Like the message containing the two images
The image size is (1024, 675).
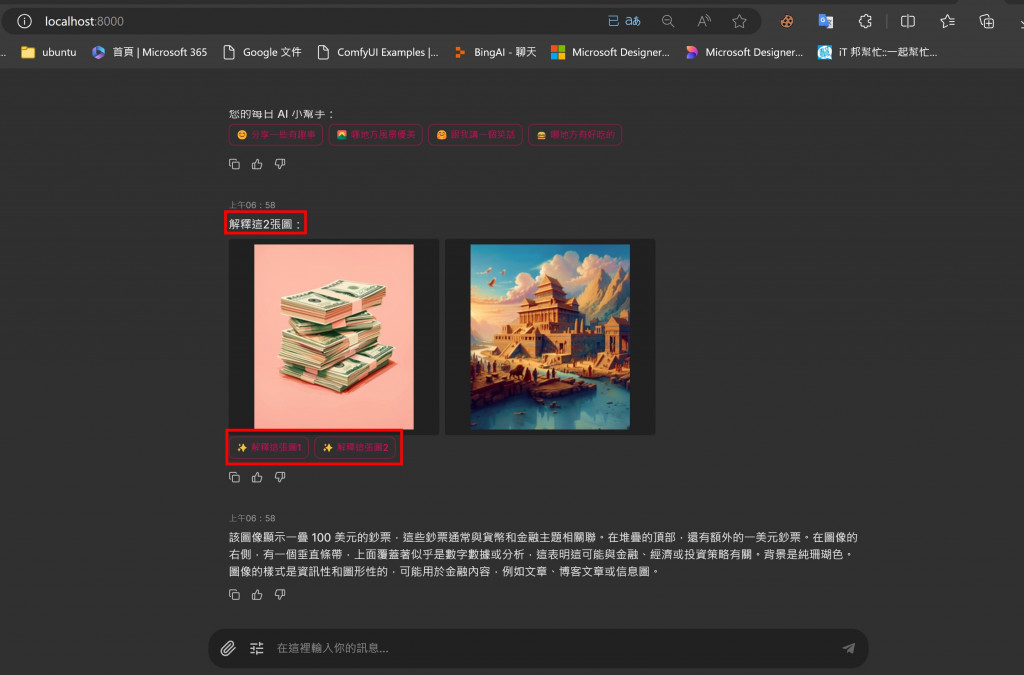(257, 477)
